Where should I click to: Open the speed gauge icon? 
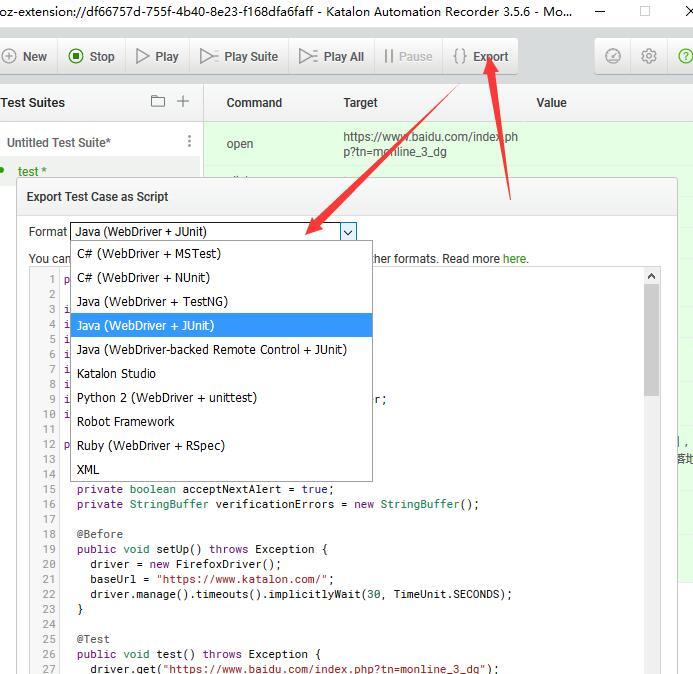coord(613,56)
